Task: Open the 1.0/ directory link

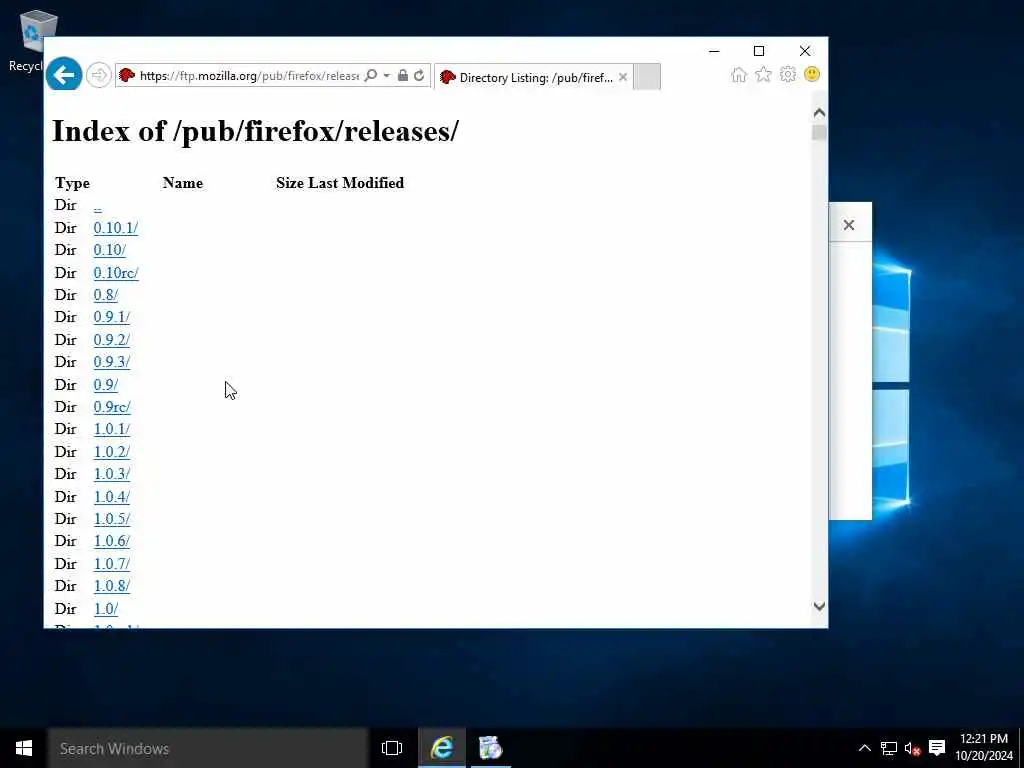Action: pos(106,609)
